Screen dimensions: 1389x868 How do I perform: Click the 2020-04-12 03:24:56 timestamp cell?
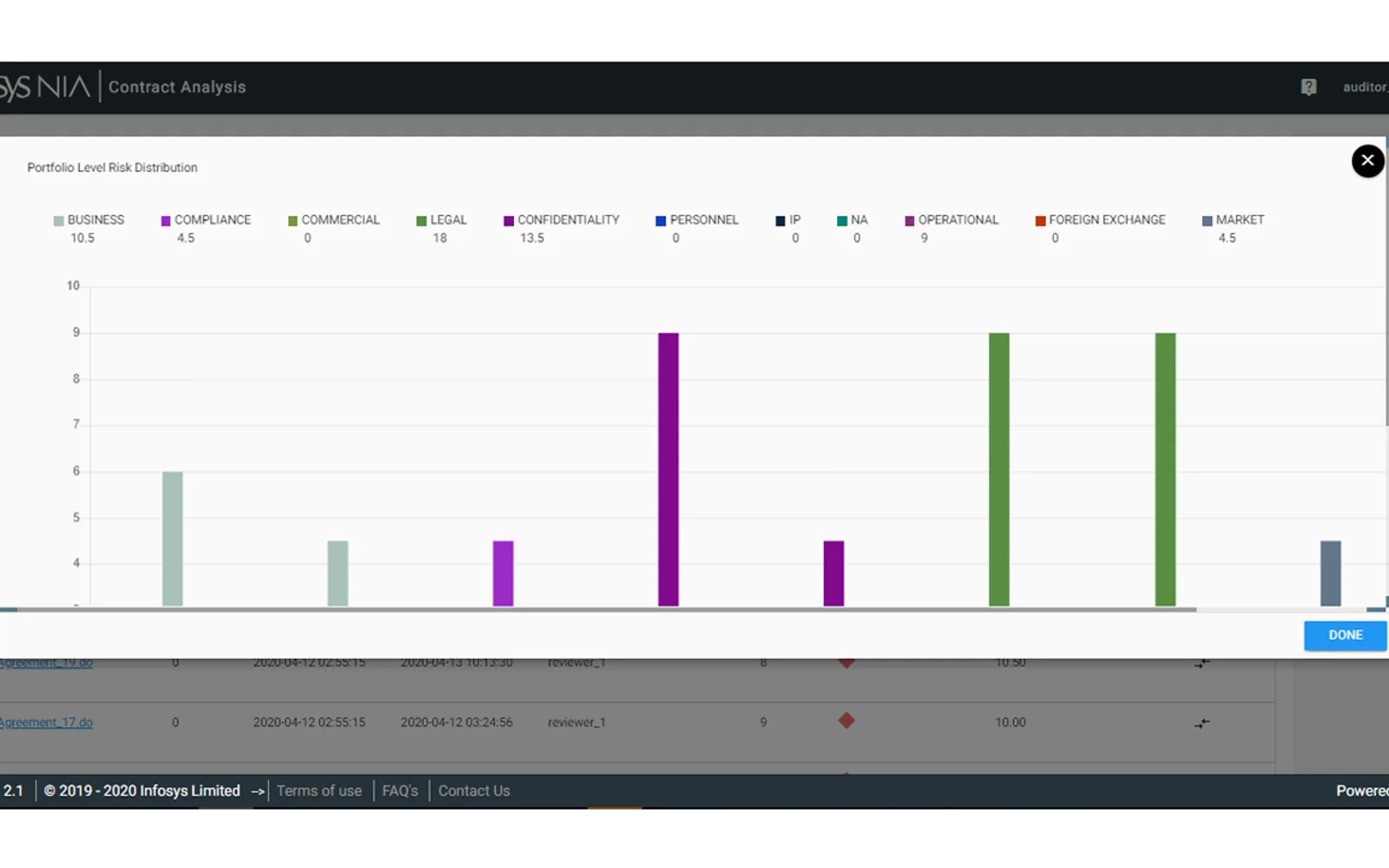(457, 722)
